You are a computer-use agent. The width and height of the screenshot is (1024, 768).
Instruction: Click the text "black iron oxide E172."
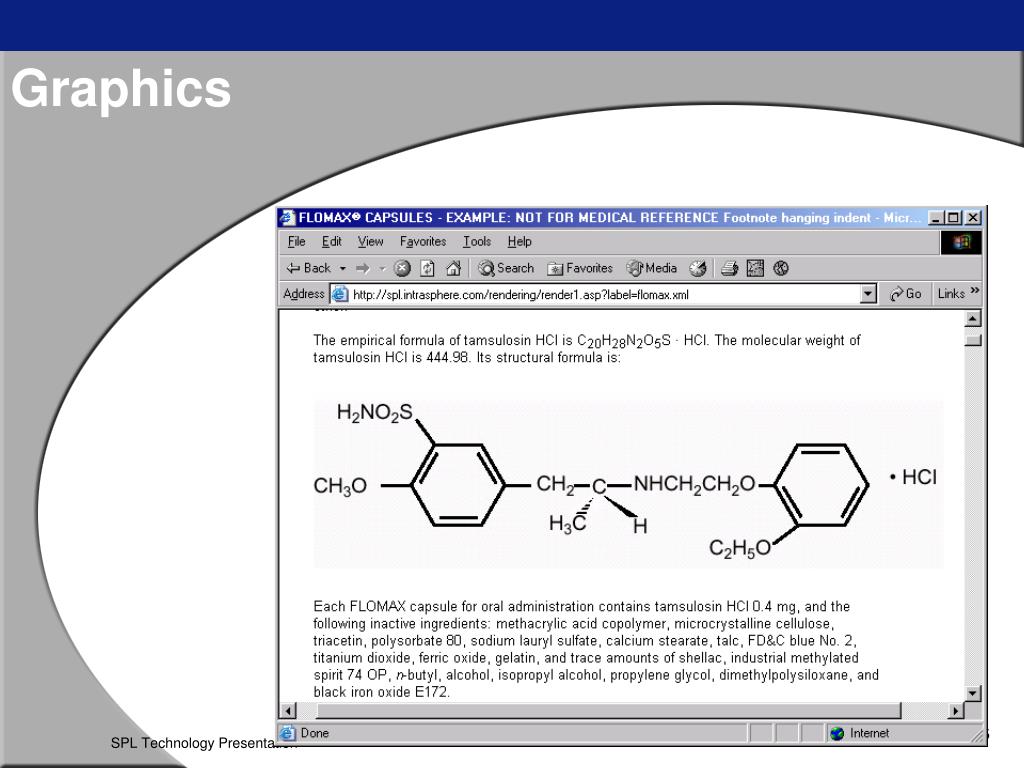tap(381, 692)
